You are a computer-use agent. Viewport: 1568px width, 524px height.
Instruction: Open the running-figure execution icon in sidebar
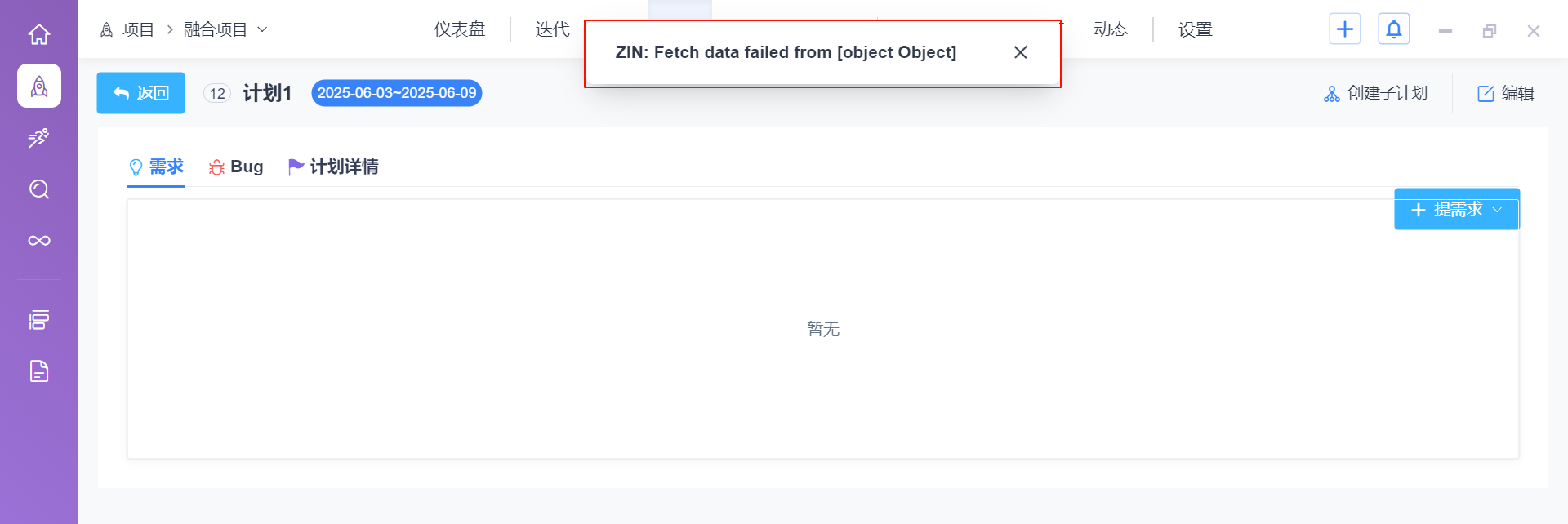point(39,138)
